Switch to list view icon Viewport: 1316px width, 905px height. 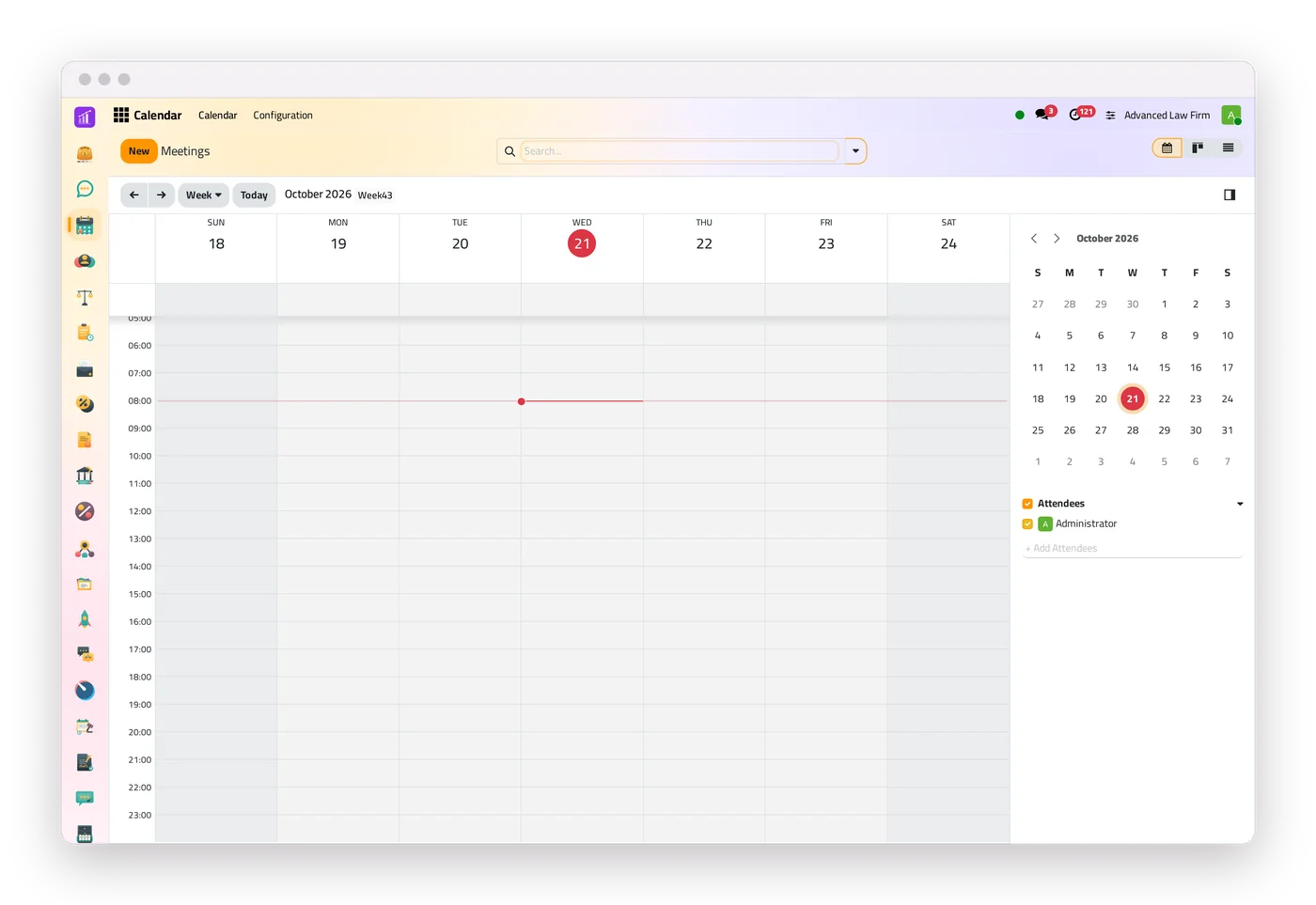pyautogui.click(x=1228, y=148)
